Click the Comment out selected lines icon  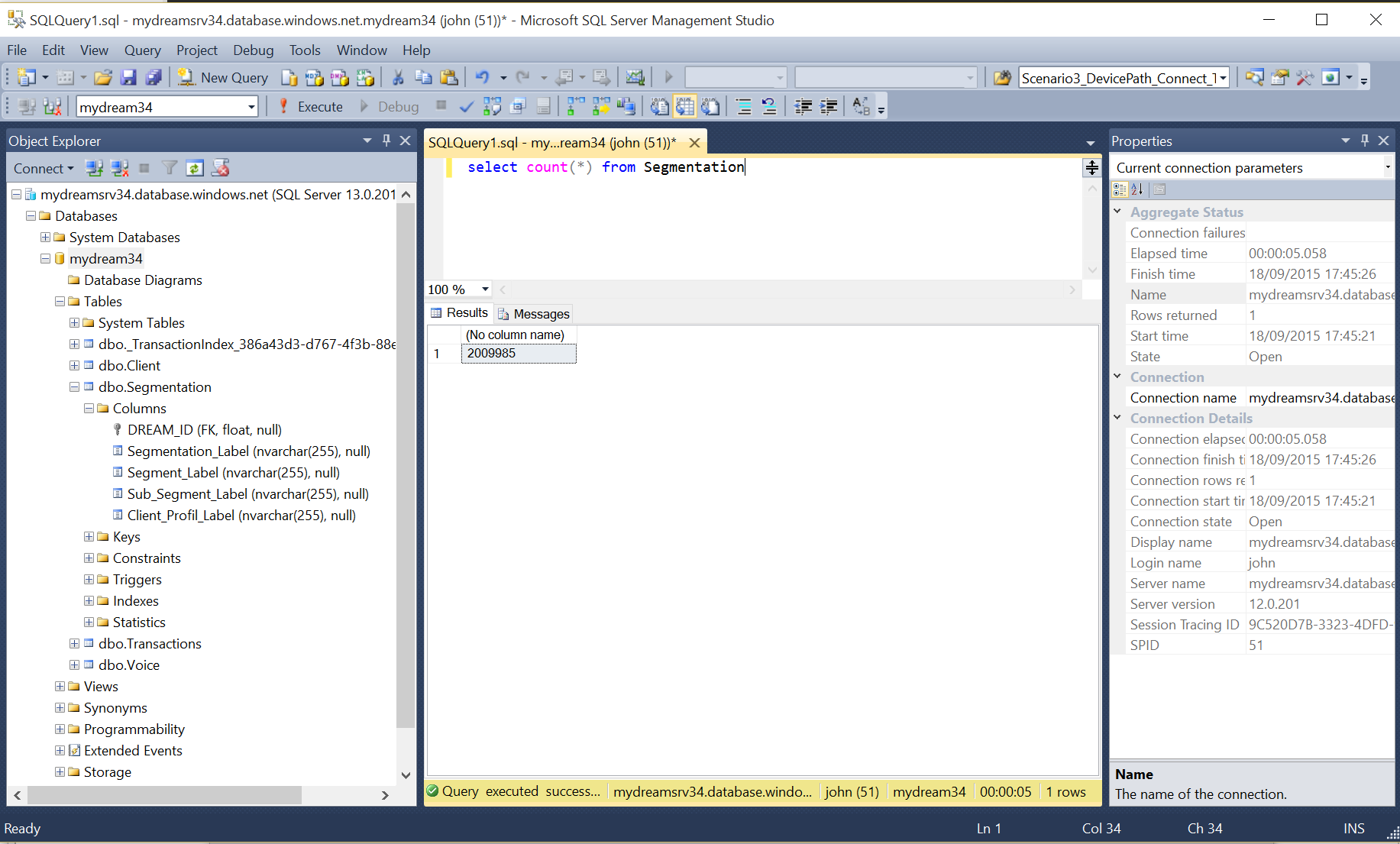pyautogui.click(x=743, y=106)
